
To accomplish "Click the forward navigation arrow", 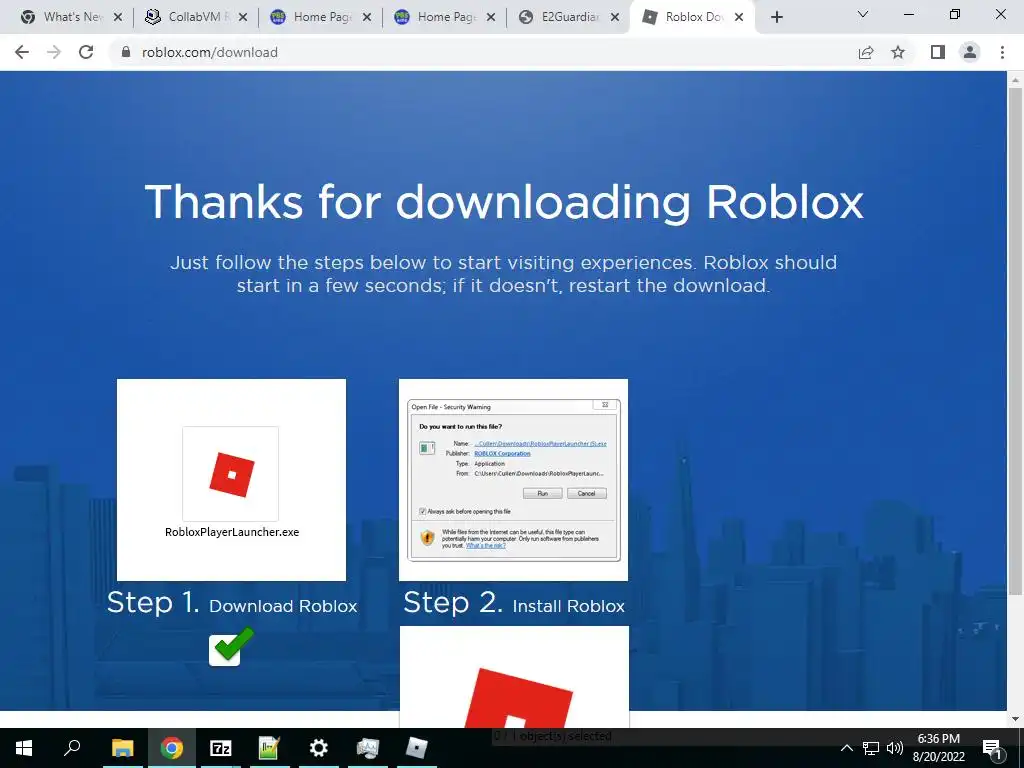I will pos(54,52).
